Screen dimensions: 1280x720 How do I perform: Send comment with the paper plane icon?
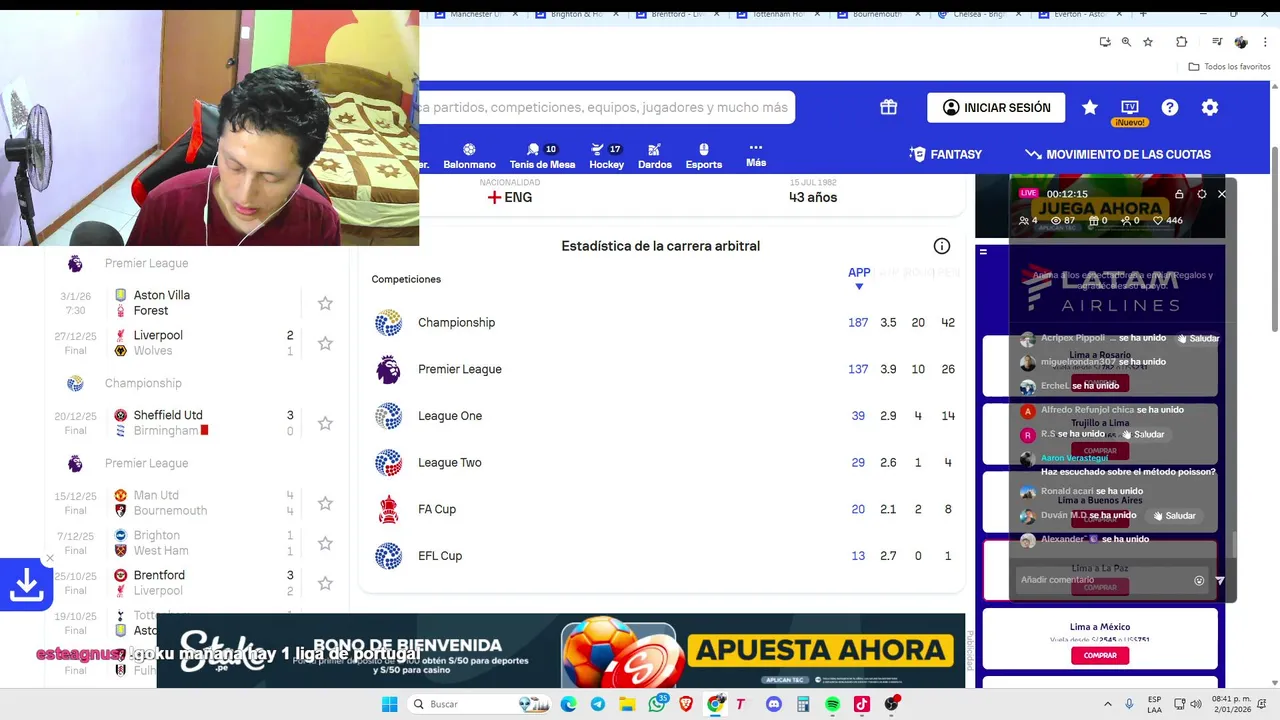pos(1219,580)
